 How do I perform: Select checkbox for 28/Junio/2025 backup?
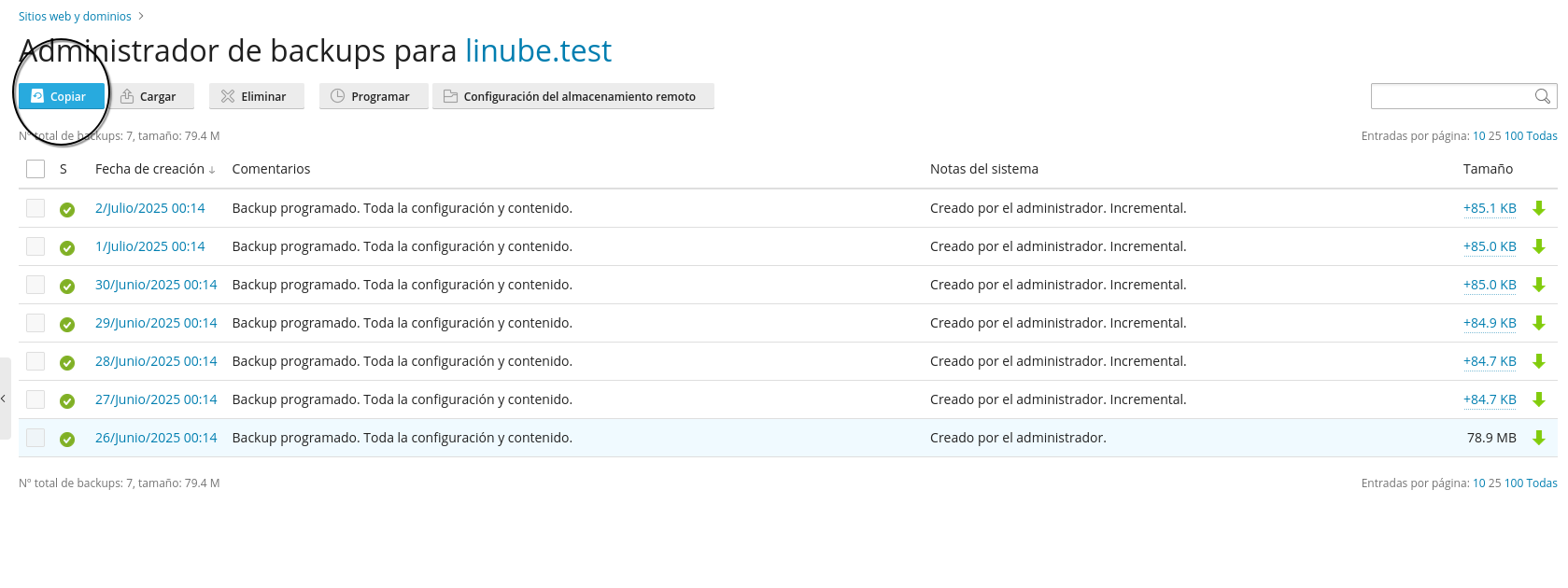(x=35, y=361)
